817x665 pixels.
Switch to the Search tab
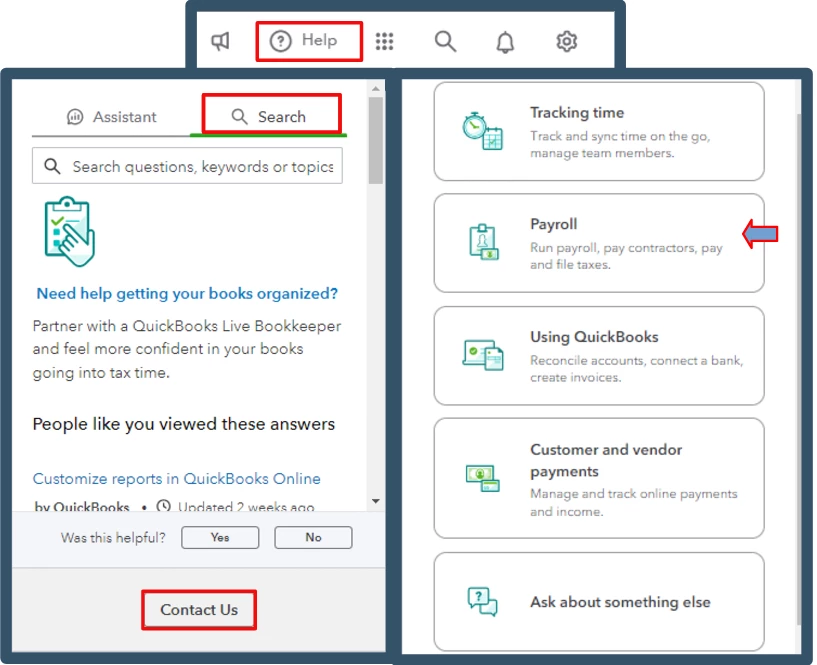point(269,117)
